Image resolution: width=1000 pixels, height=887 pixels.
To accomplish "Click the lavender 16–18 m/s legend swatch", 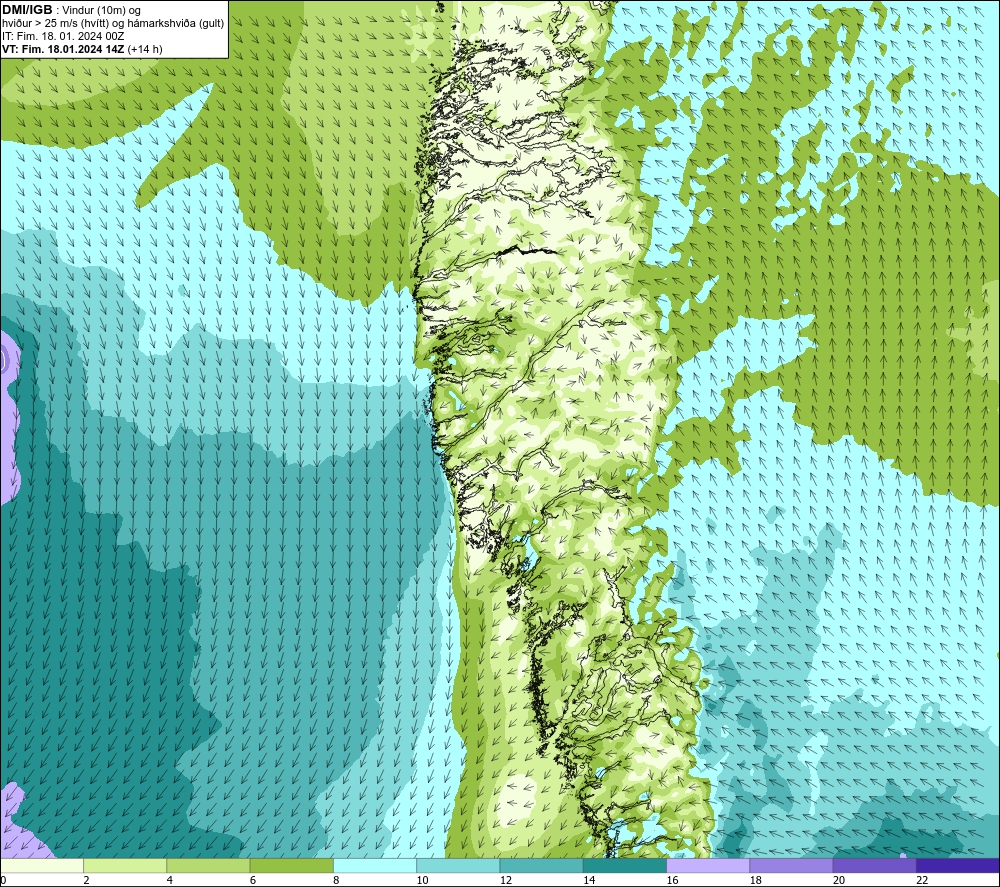I will [708, 865].
